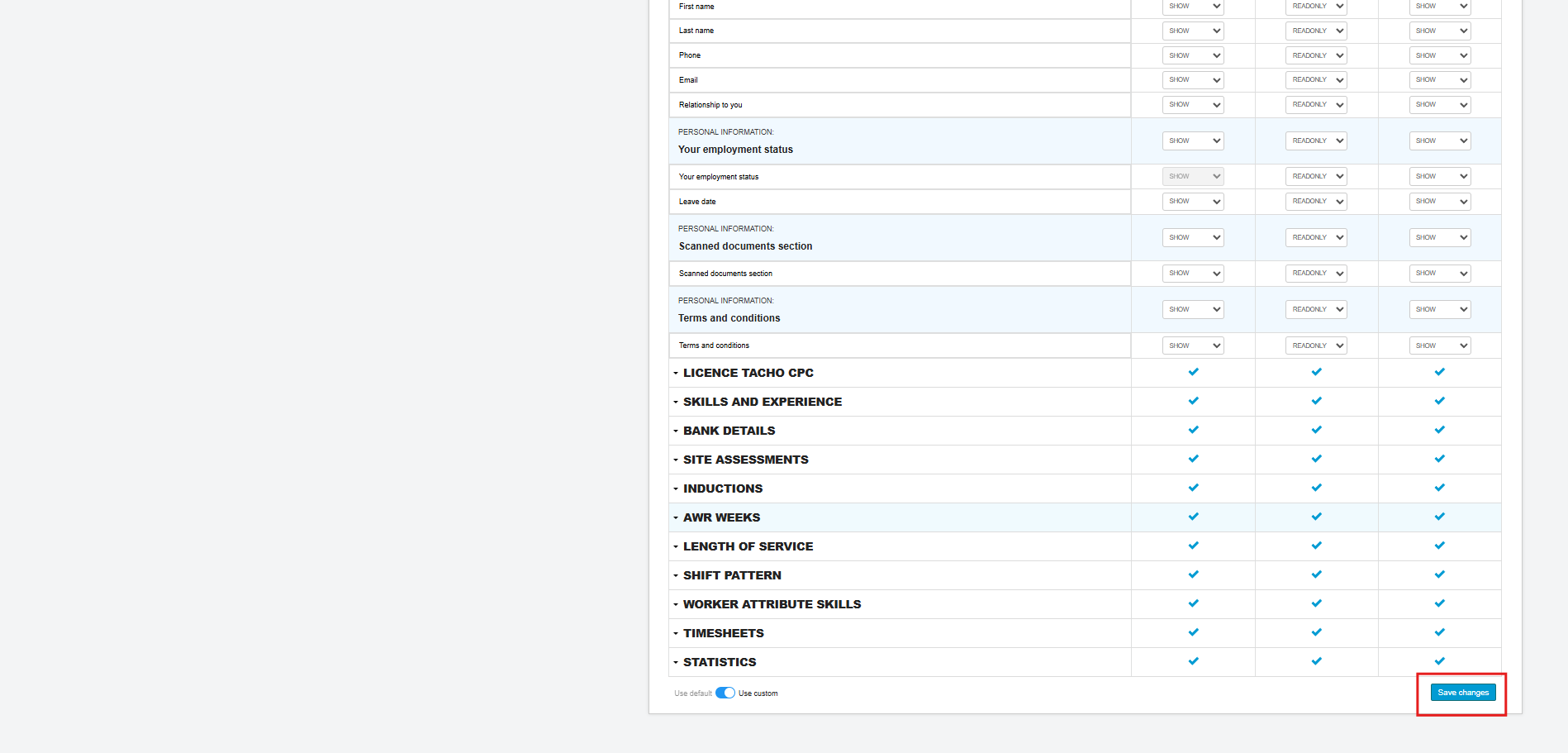Open READONLY dropdown for Terms and conditions header
This screenshot has height=753, width=1568.
(x=1316, y=310)
